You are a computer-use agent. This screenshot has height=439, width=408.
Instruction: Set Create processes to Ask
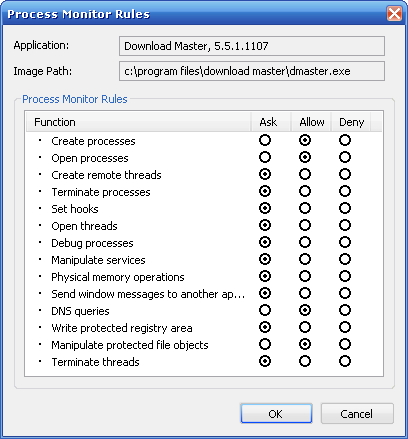265,140
